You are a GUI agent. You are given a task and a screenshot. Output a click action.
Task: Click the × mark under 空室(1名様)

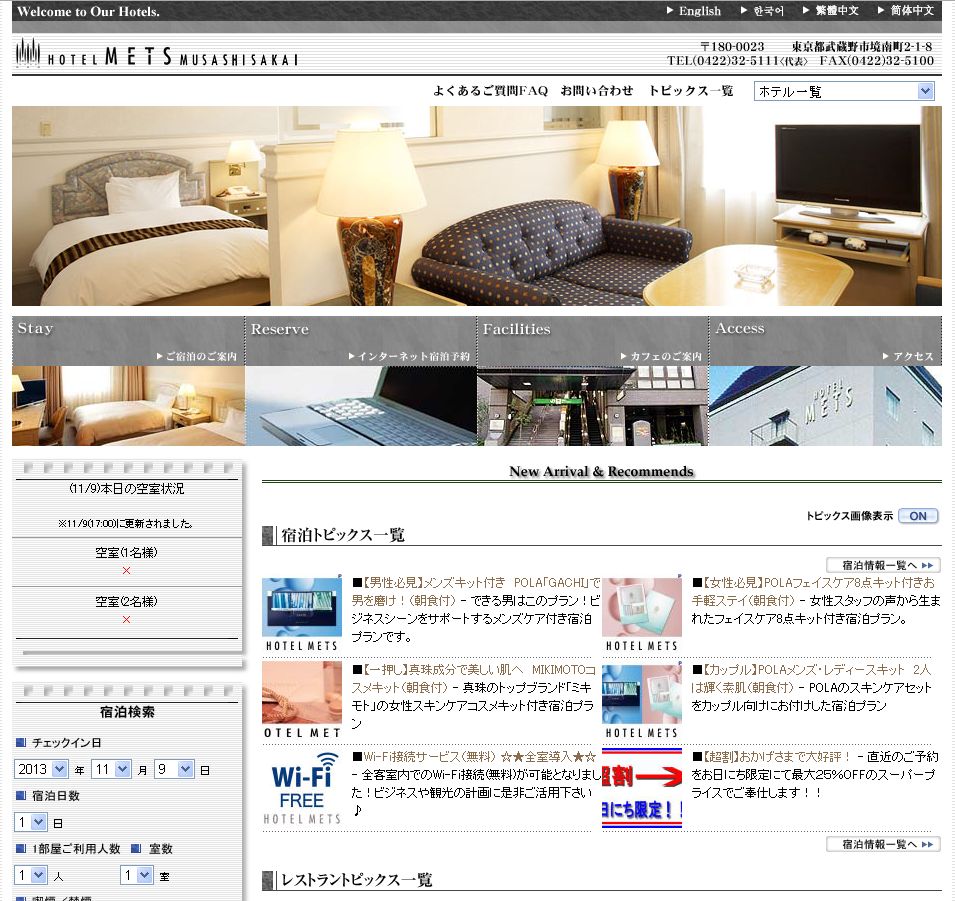127,571
